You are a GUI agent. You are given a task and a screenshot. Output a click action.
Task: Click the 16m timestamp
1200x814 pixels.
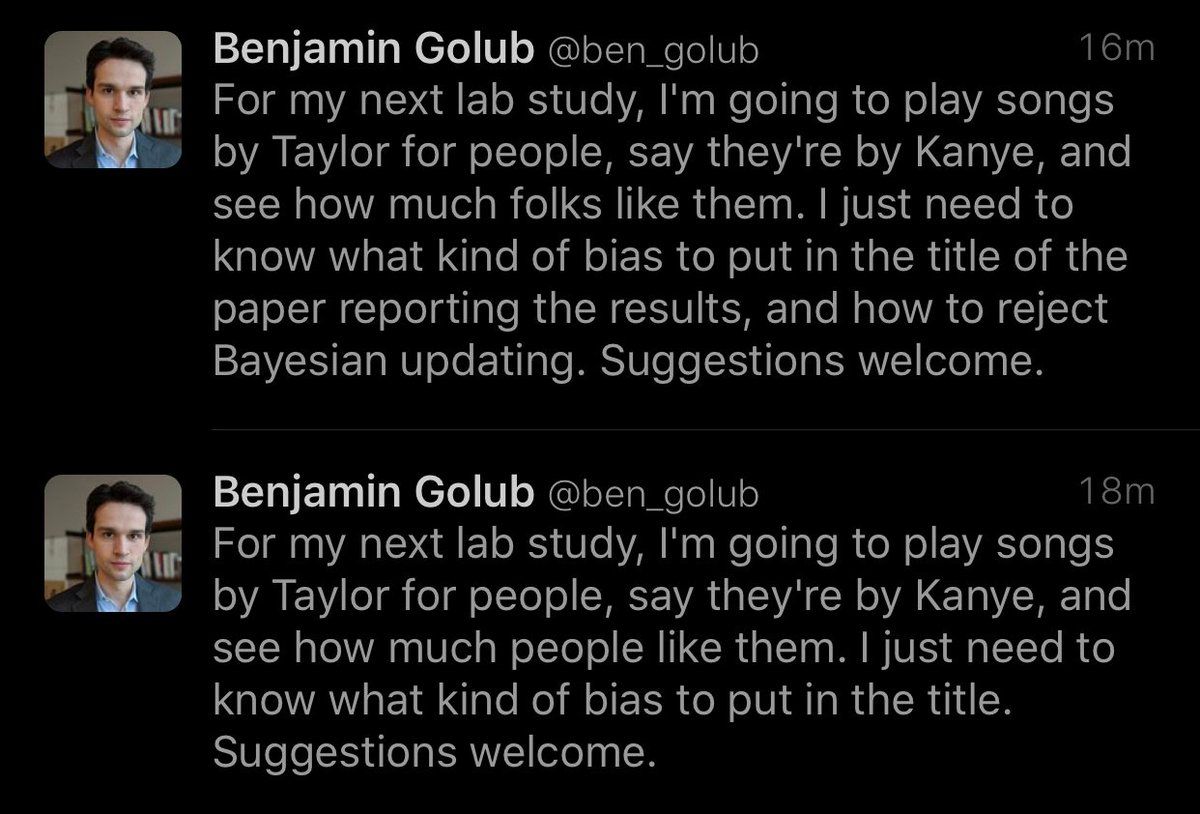[x=1117, y=48]
